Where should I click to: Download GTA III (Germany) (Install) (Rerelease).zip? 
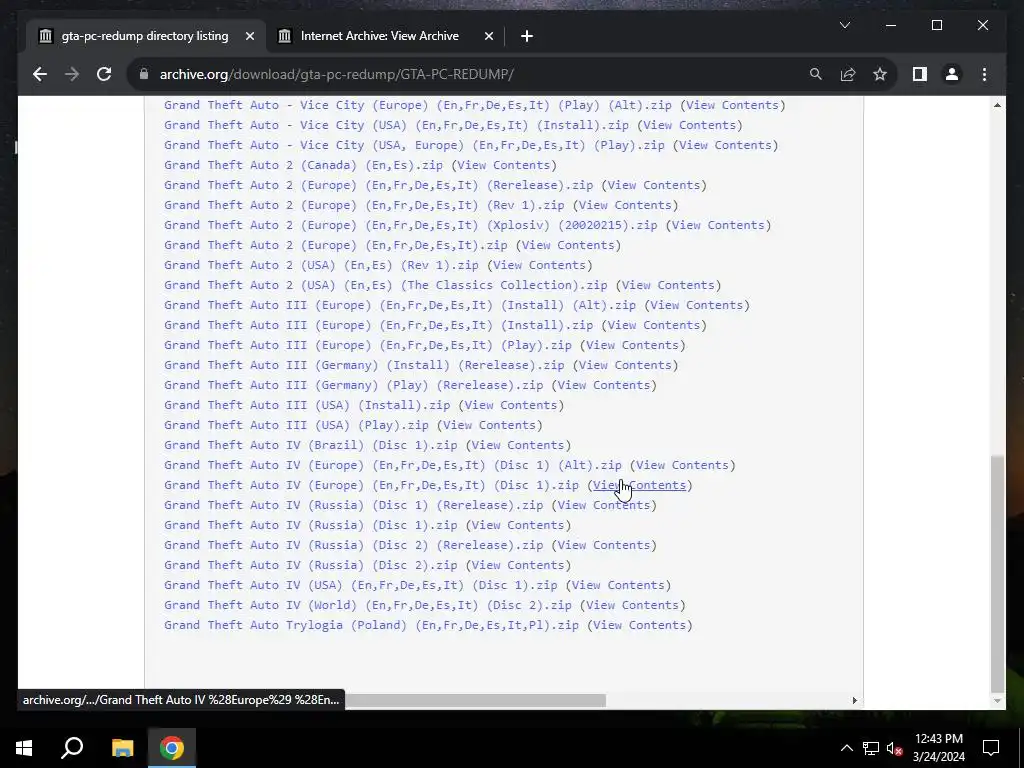(364, 365)
